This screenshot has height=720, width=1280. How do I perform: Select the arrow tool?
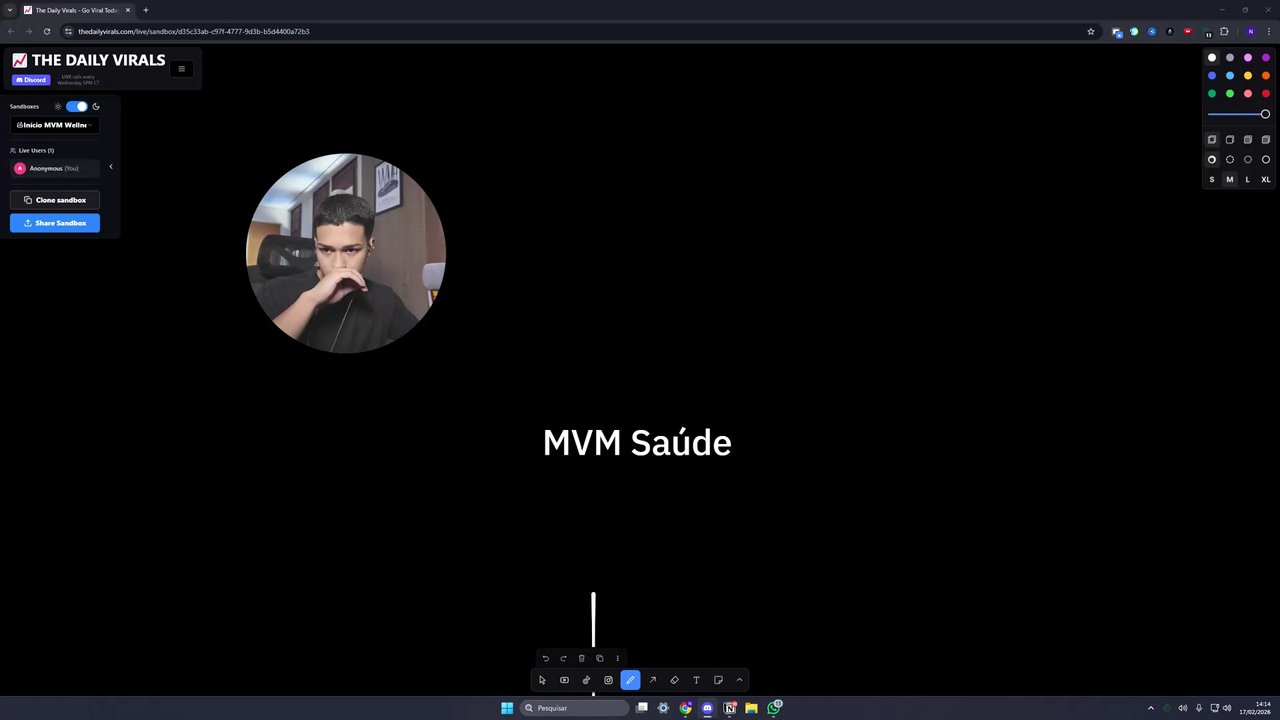[652, 680]
